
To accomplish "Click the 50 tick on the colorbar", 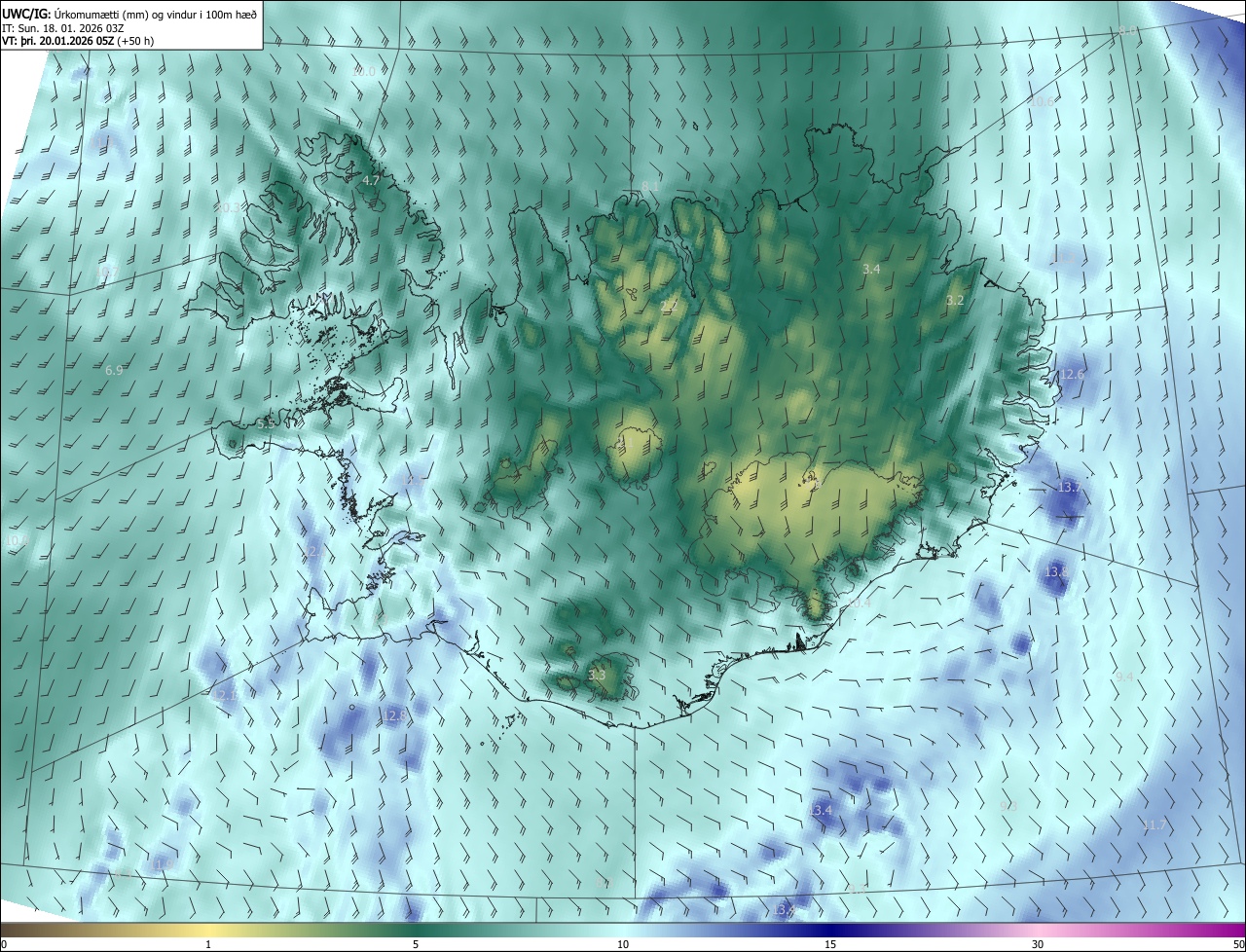I will click(1237, 944).
